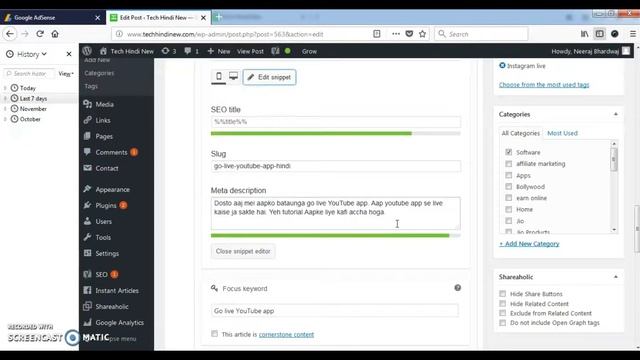
Task: Expand the November history folder
Action: tap(5, 109)
